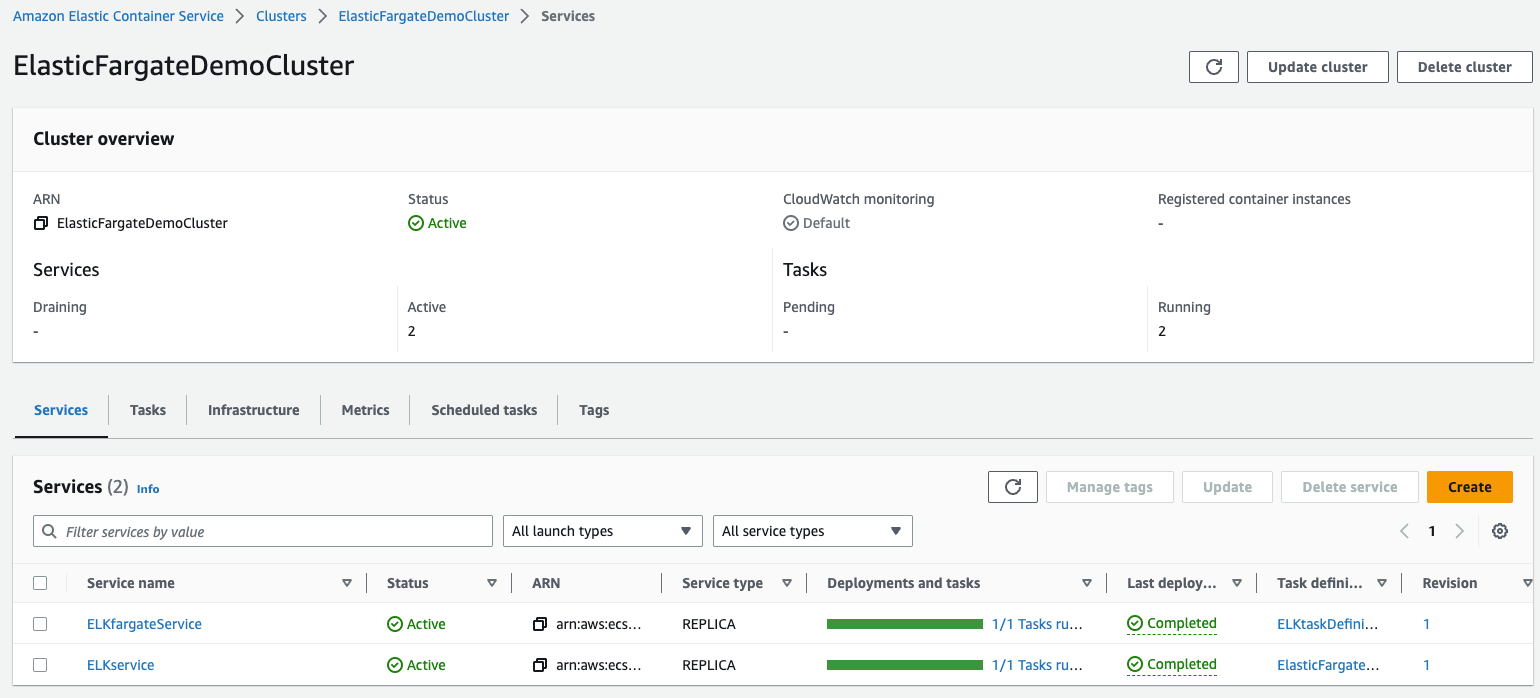
Task: Check the ELKfargateService row checkbox
Action: pos(40,624)
